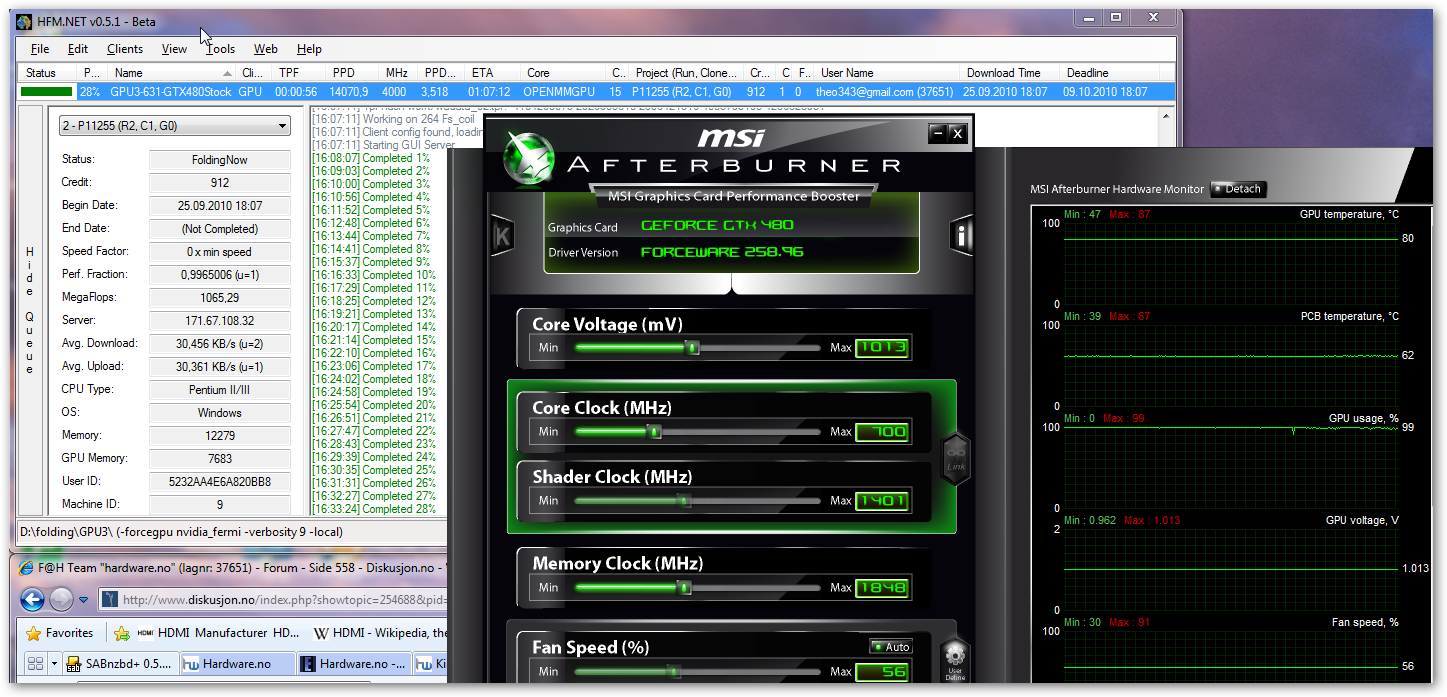Click the Fan Speed value field 56
The height and width of the screenshot is (697, 1447).
tap(882, 672)
